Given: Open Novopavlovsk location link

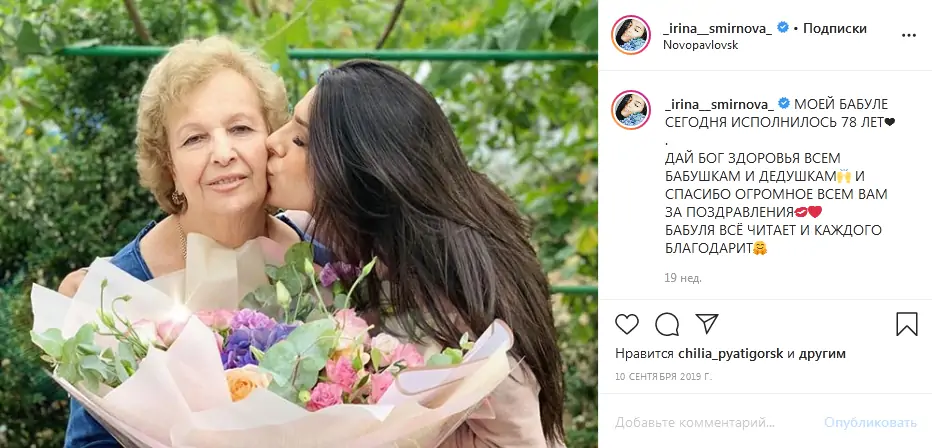Looking at the screenshot, I should [x=700, y=45].
